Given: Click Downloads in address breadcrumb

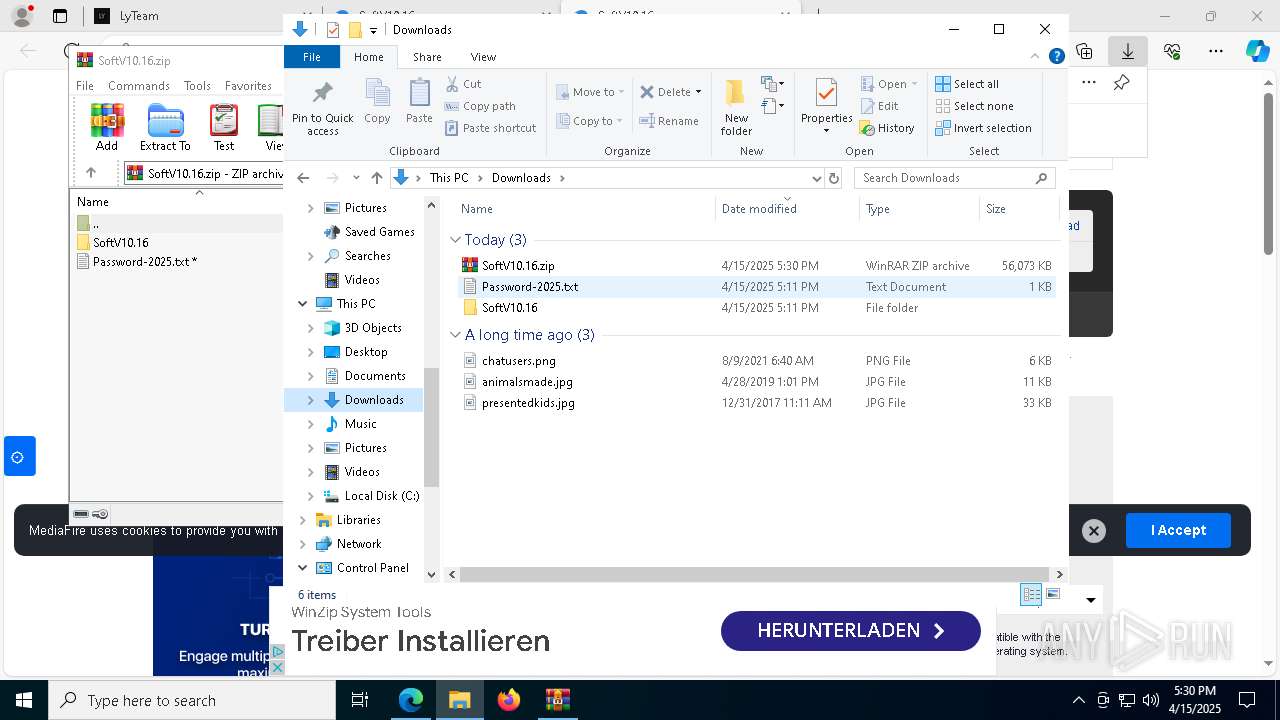Looking at the screenshot, I should point(521,178).
